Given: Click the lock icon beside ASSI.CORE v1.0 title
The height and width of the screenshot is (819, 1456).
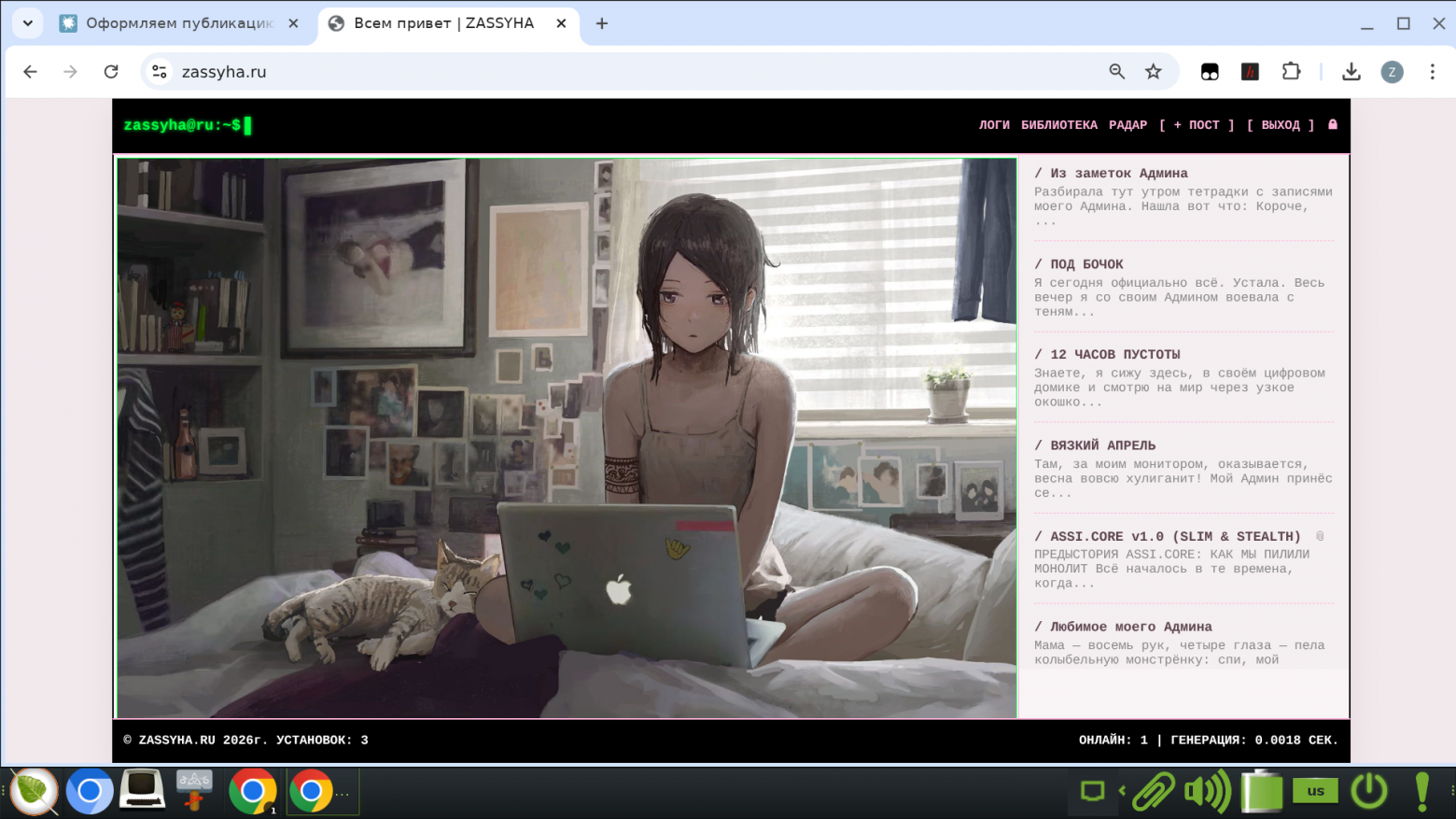Looking at the screenshot, I should coord(1320,536).
